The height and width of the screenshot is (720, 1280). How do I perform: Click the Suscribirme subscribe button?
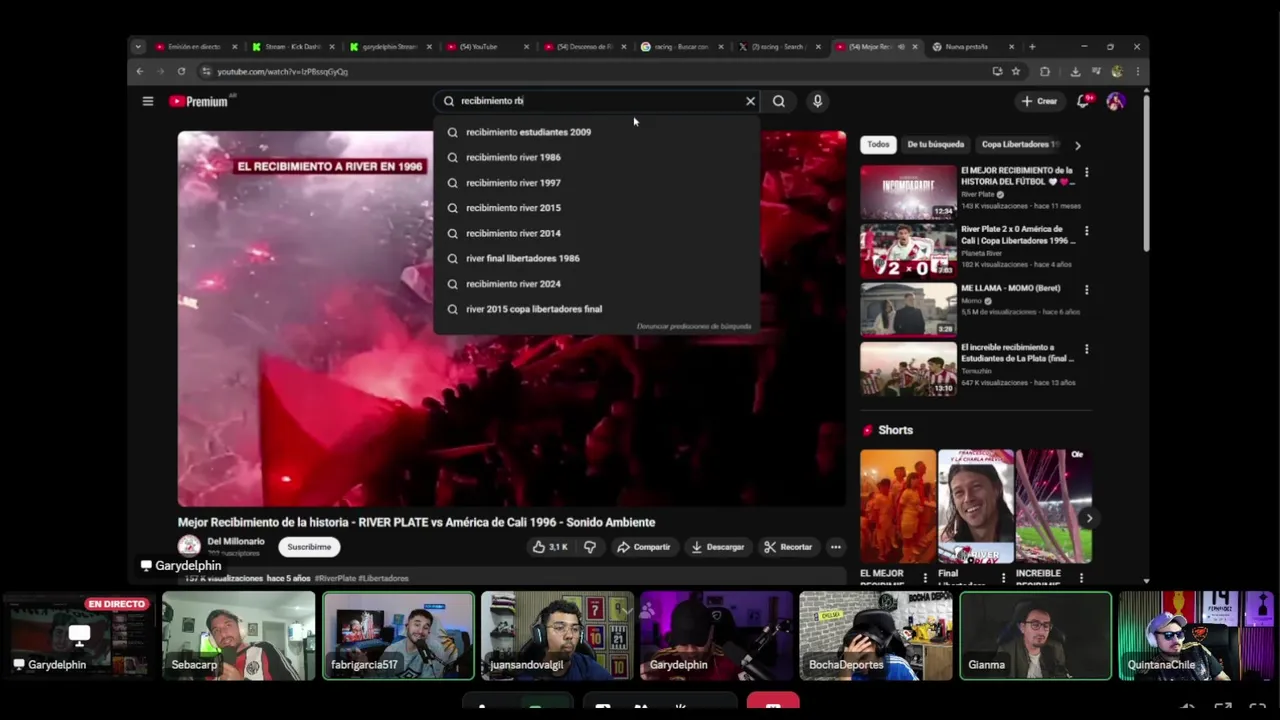(x=309, y=547)
